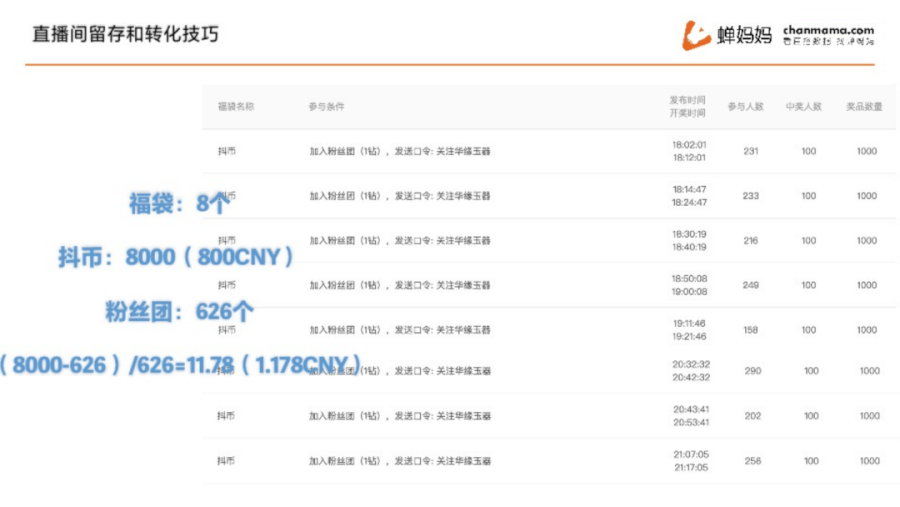
Task: Click 抖币 in the row with 256 participants
Action: point(227,461)
